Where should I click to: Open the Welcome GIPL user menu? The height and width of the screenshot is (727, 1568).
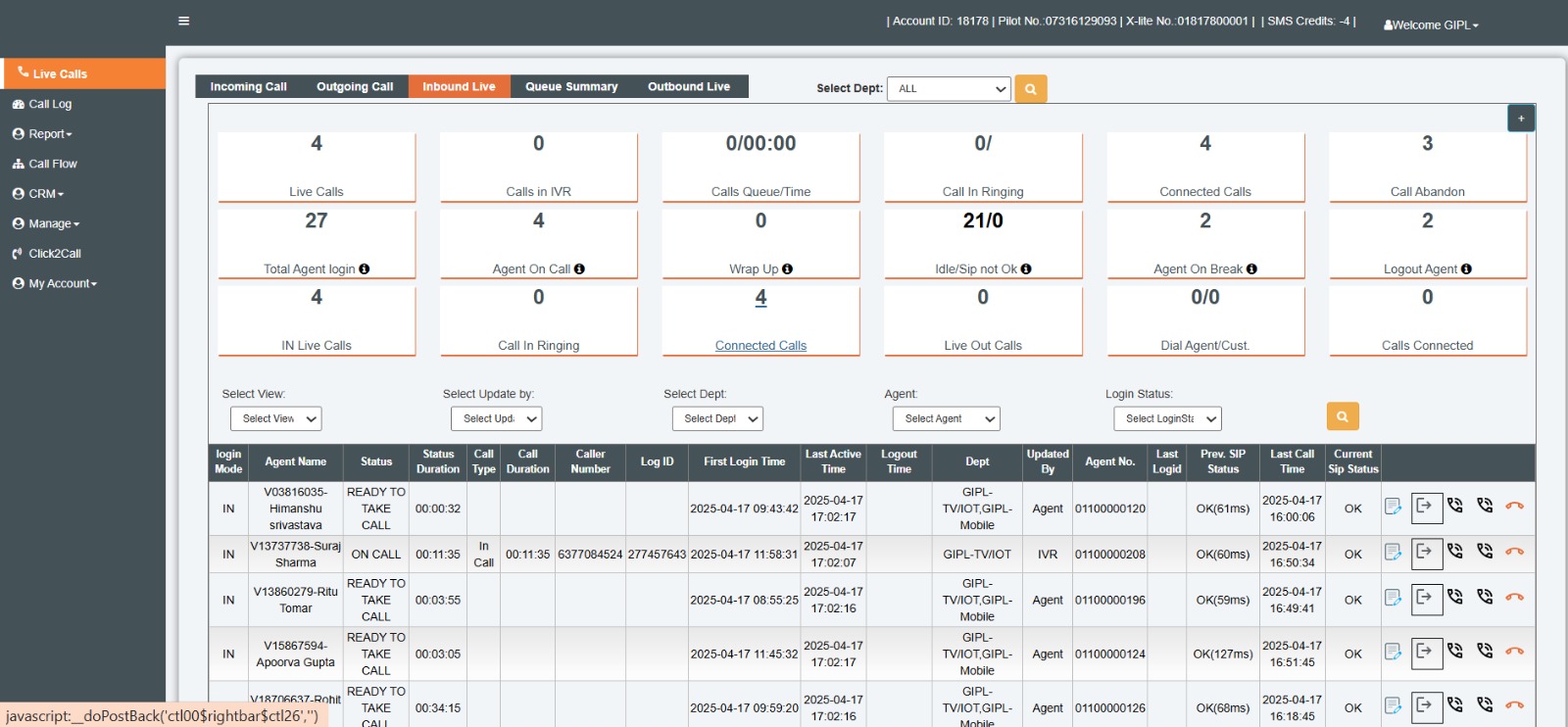pyautogui.click(x=1431, y=25)
